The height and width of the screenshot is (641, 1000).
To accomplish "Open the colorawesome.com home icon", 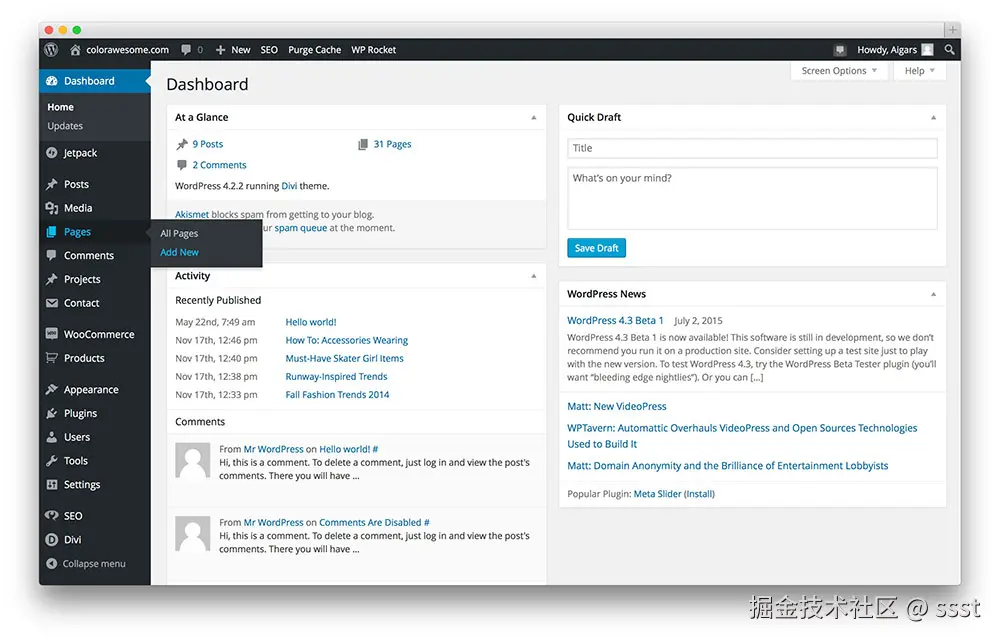I will [75, 50].
